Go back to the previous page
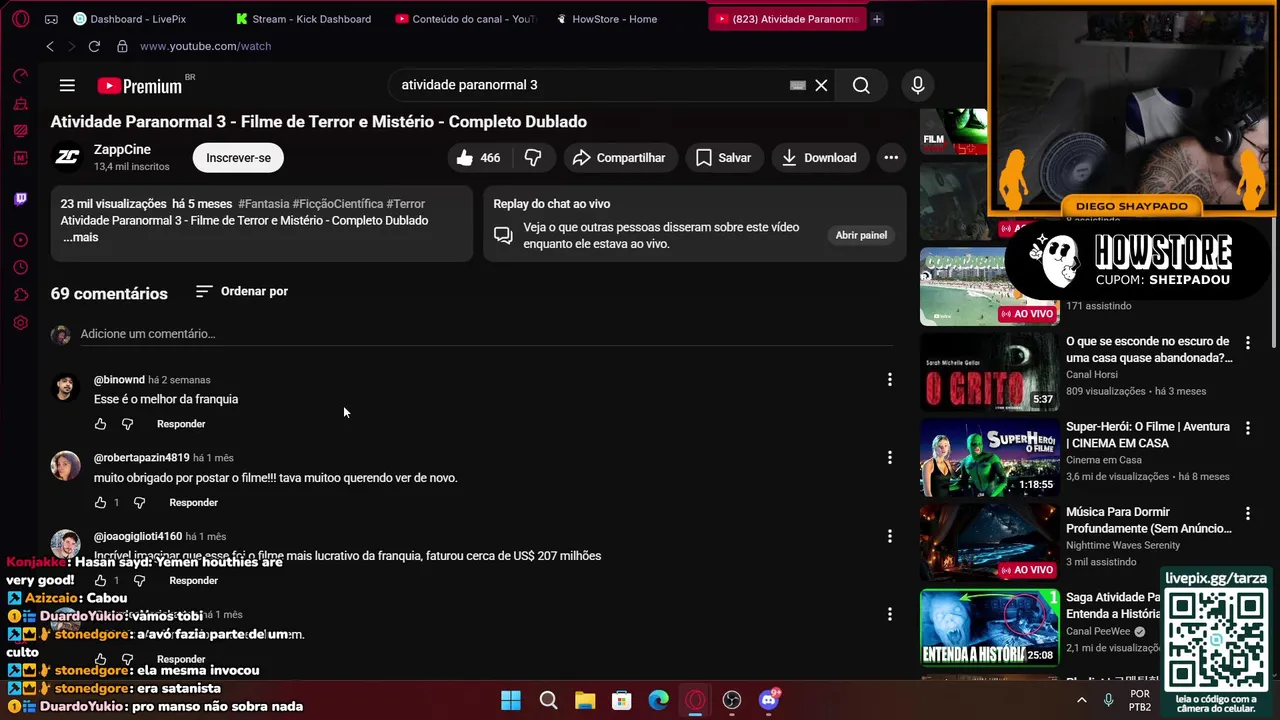 50,46
